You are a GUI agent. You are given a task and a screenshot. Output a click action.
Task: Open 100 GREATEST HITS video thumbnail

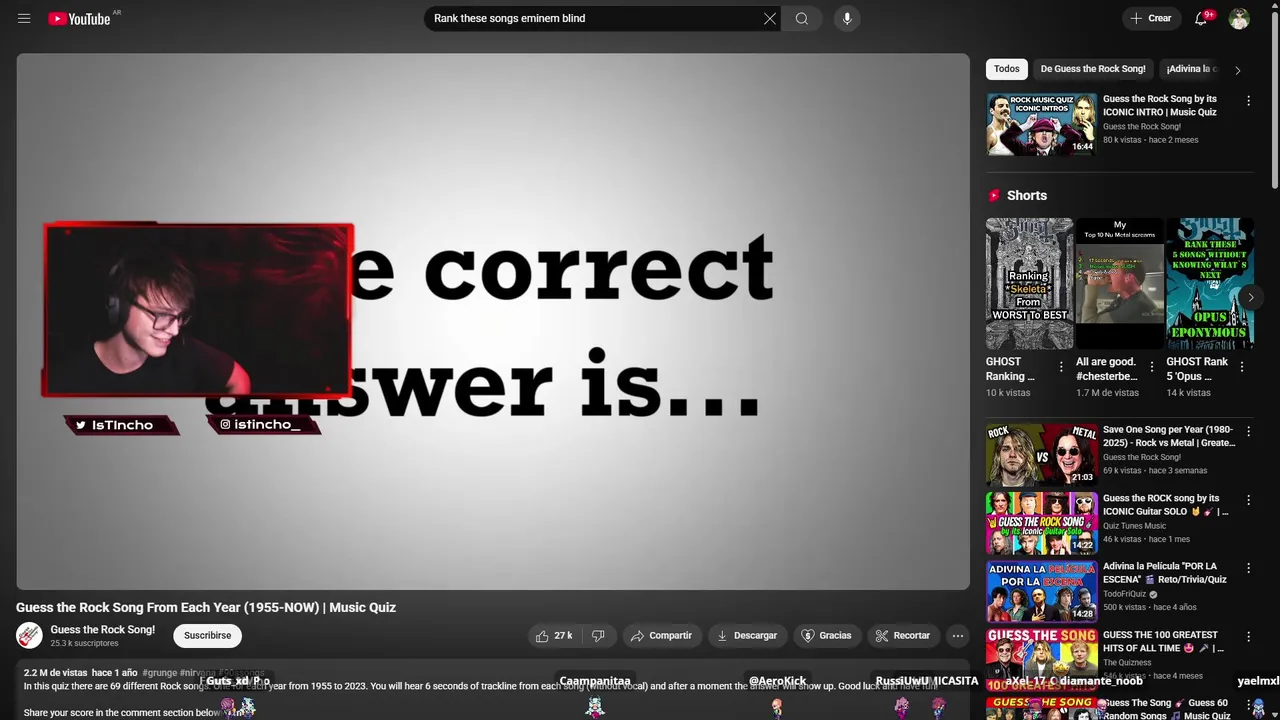(1041, 659)
